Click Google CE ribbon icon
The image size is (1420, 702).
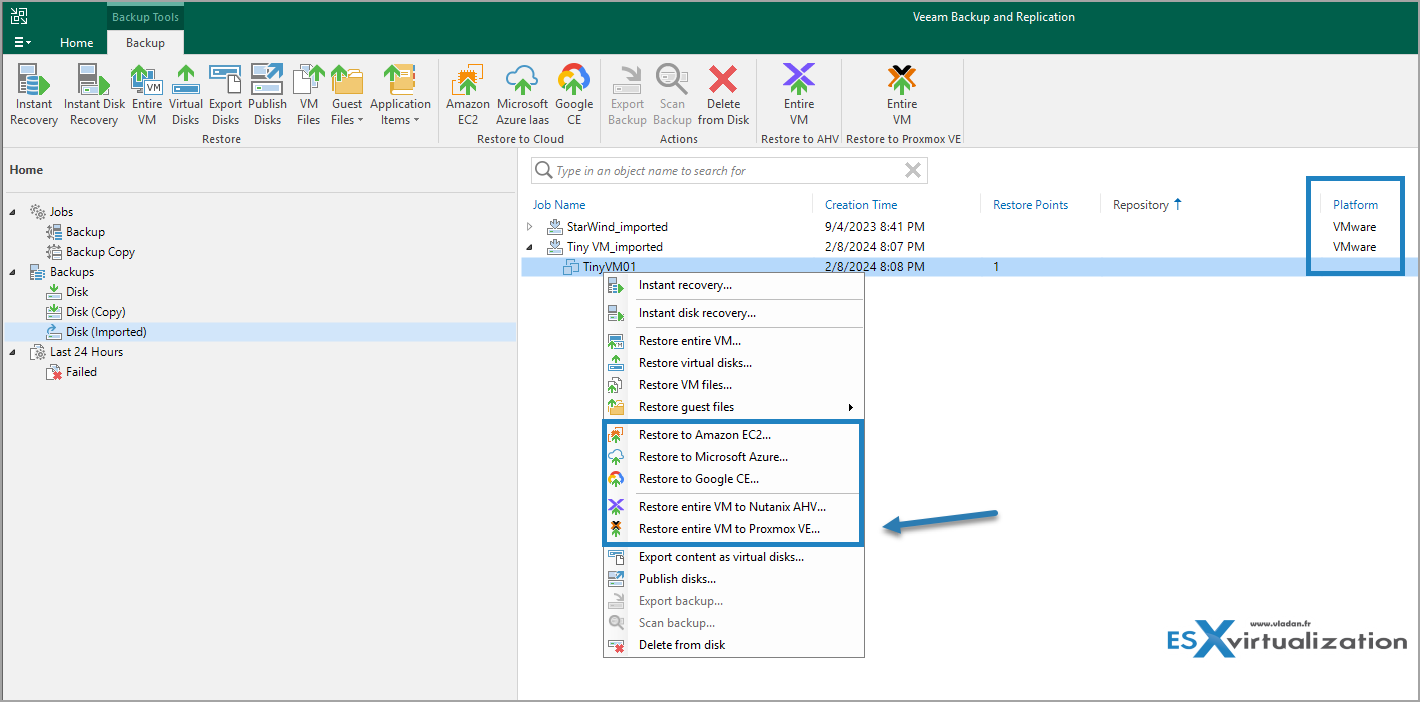pos(574,95)
